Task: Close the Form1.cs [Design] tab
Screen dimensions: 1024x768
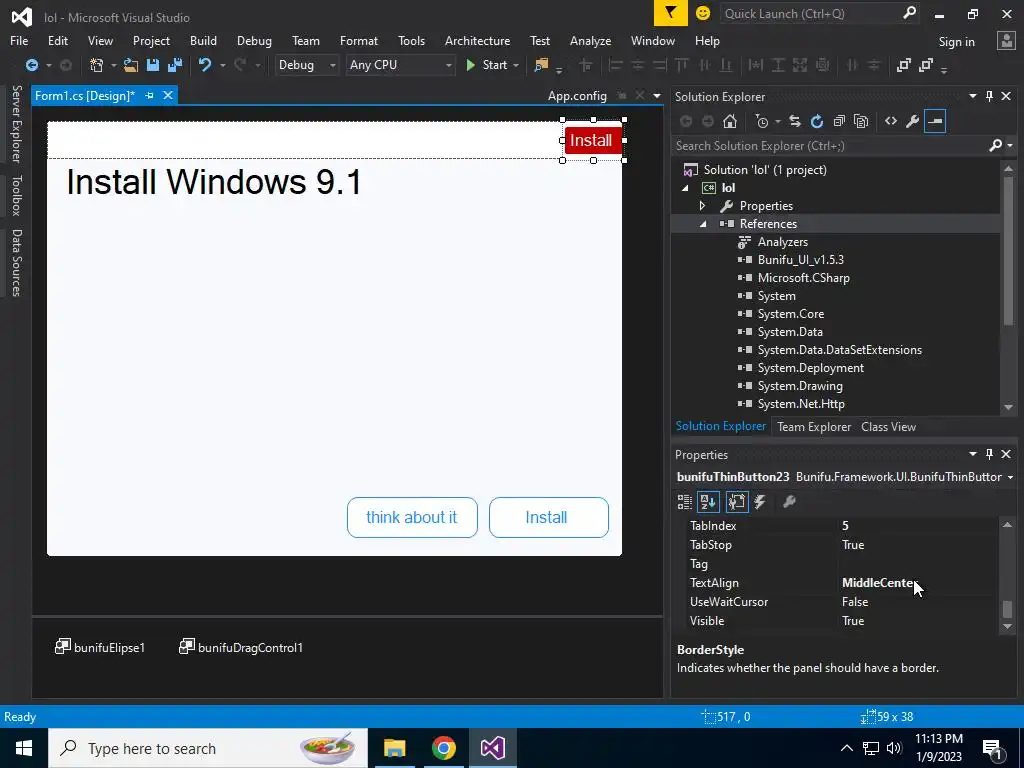Action: 168,95
